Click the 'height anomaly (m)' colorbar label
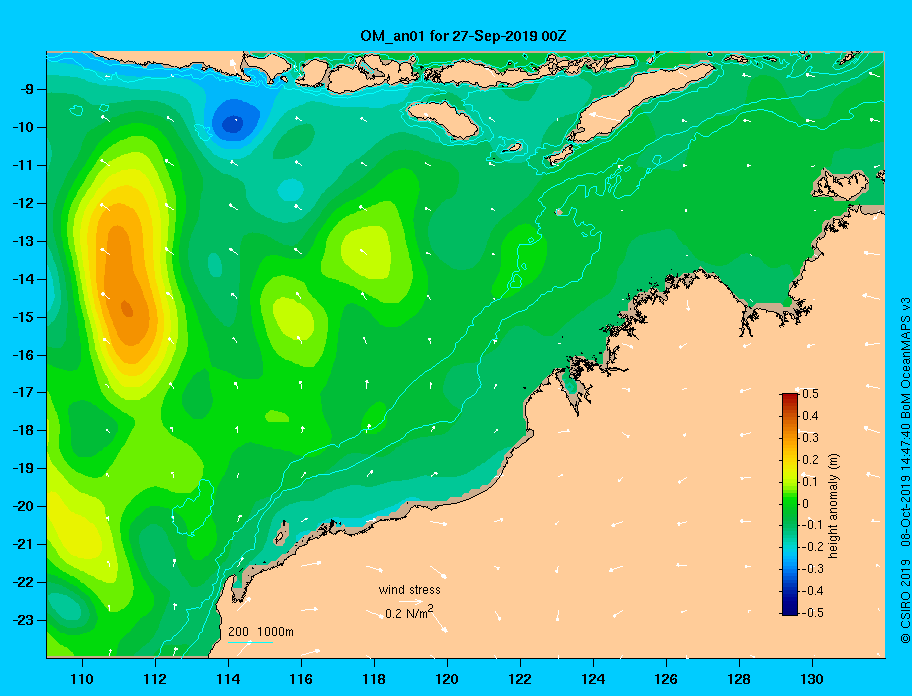The width and height of the screenshot is (912, 696). coord(833,506)
